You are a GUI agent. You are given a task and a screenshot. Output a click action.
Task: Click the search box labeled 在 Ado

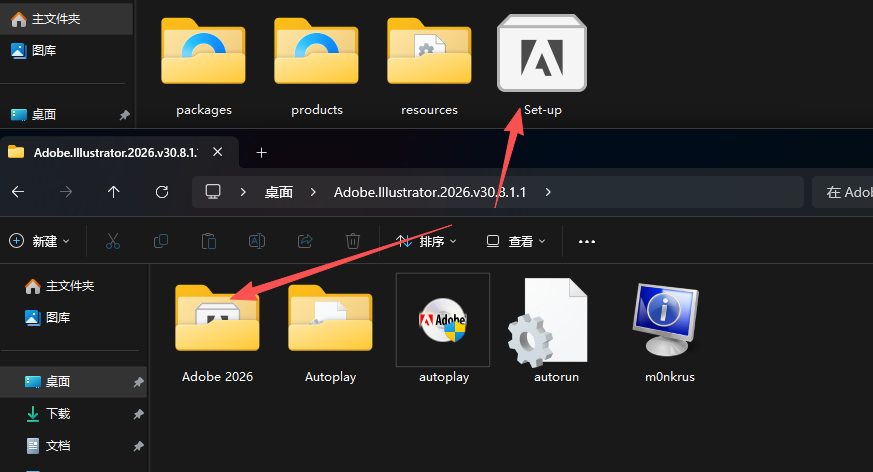tap(842, 192)
